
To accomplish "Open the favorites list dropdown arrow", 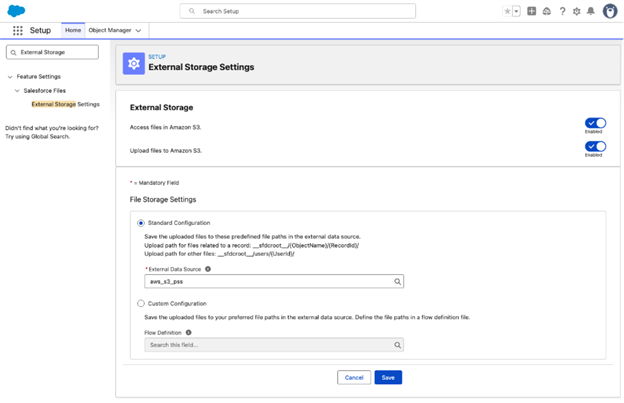I will pos(517,11).
